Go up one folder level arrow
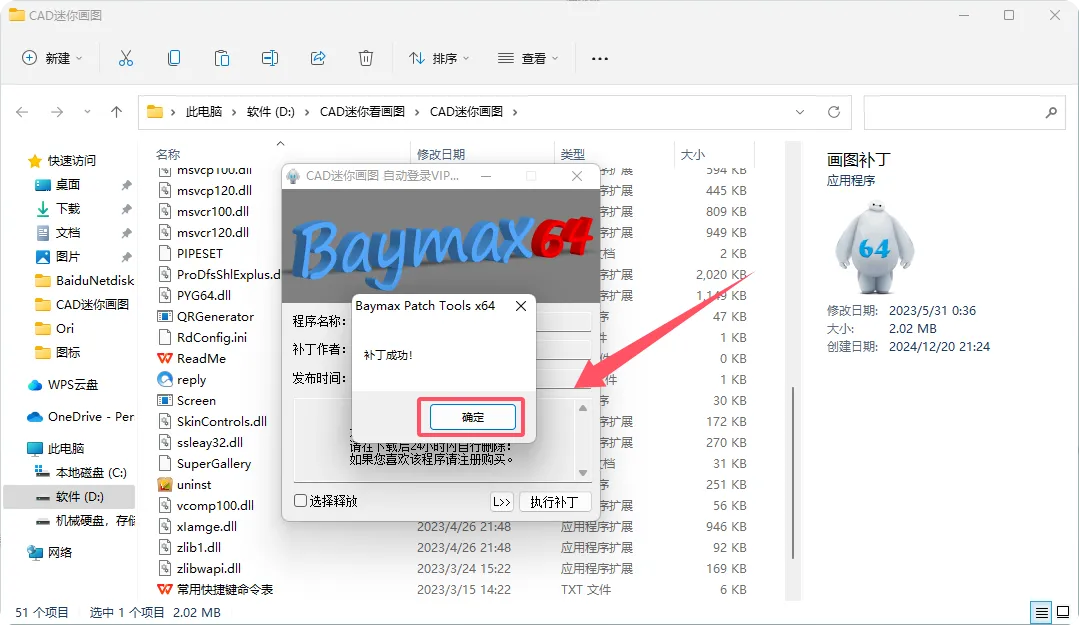Image resolution: width=1079 pixels, height=625 pixels. (116, 112)
